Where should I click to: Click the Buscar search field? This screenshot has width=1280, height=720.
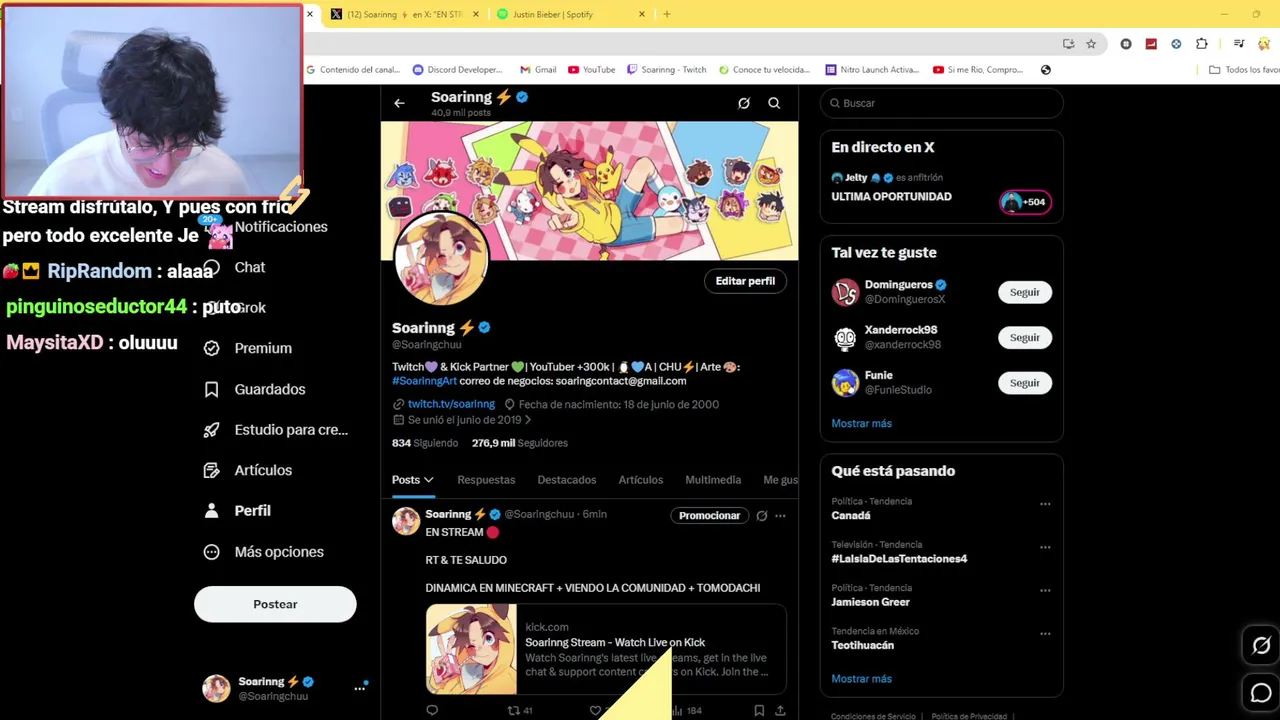coord(941,103)
